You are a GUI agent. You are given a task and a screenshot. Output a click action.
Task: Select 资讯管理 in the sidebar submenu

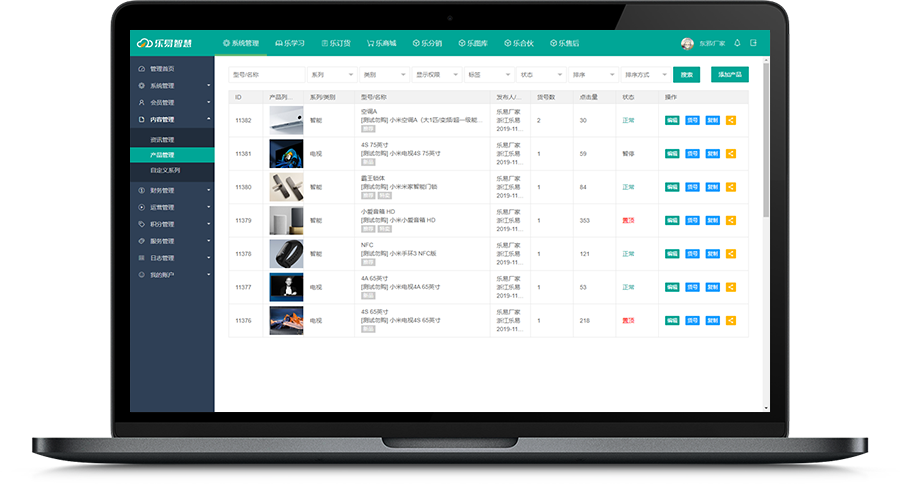(x=162, y=139)
